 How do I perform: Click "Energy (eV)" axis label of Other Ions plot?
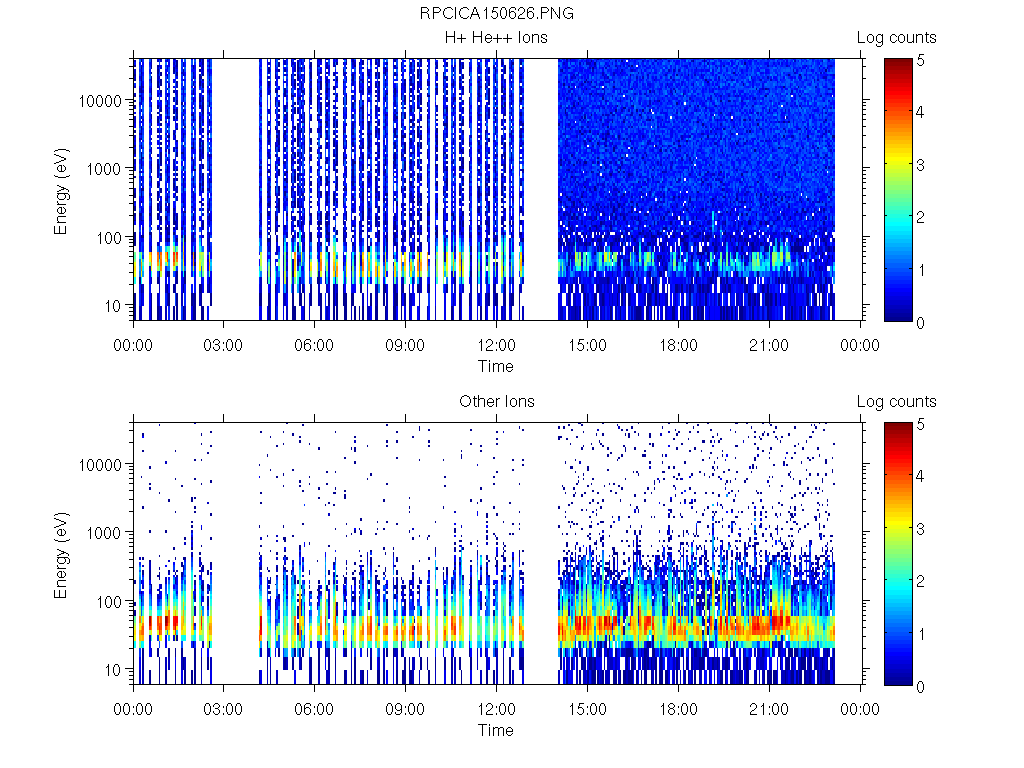pyautogui.click(x=61, y=555)
